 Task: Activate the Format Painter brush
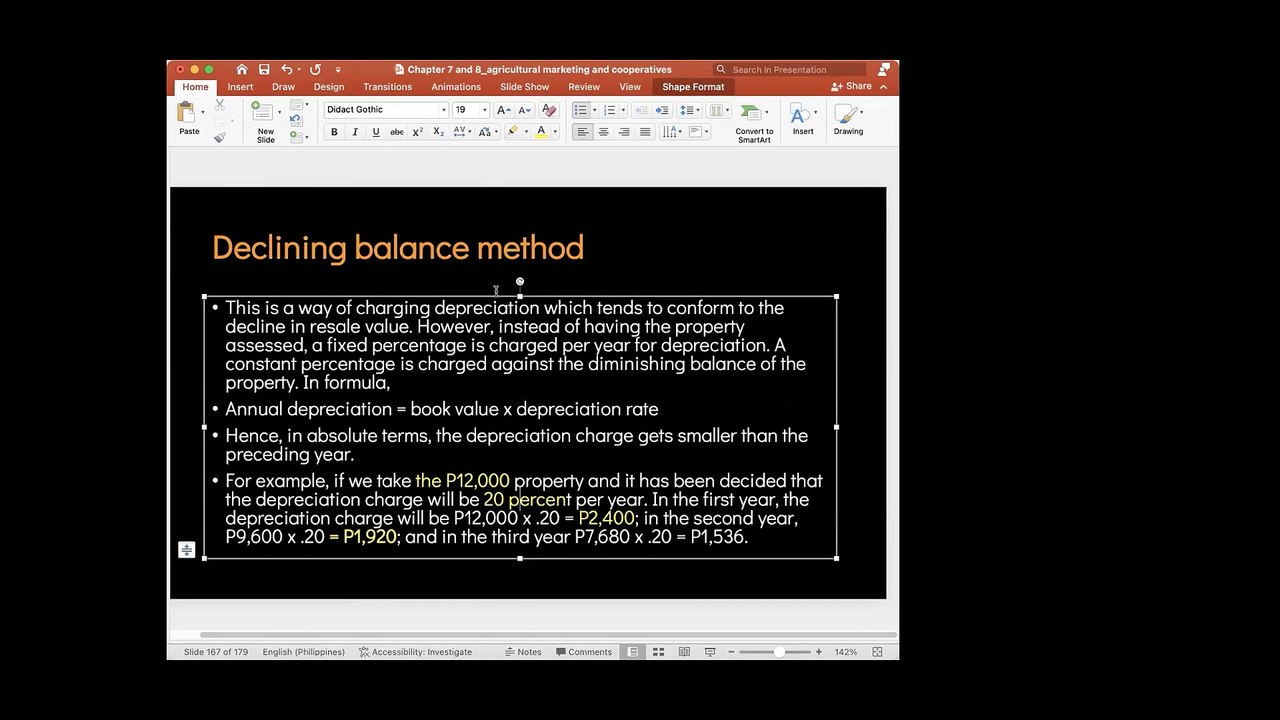(x=220, y=137)
